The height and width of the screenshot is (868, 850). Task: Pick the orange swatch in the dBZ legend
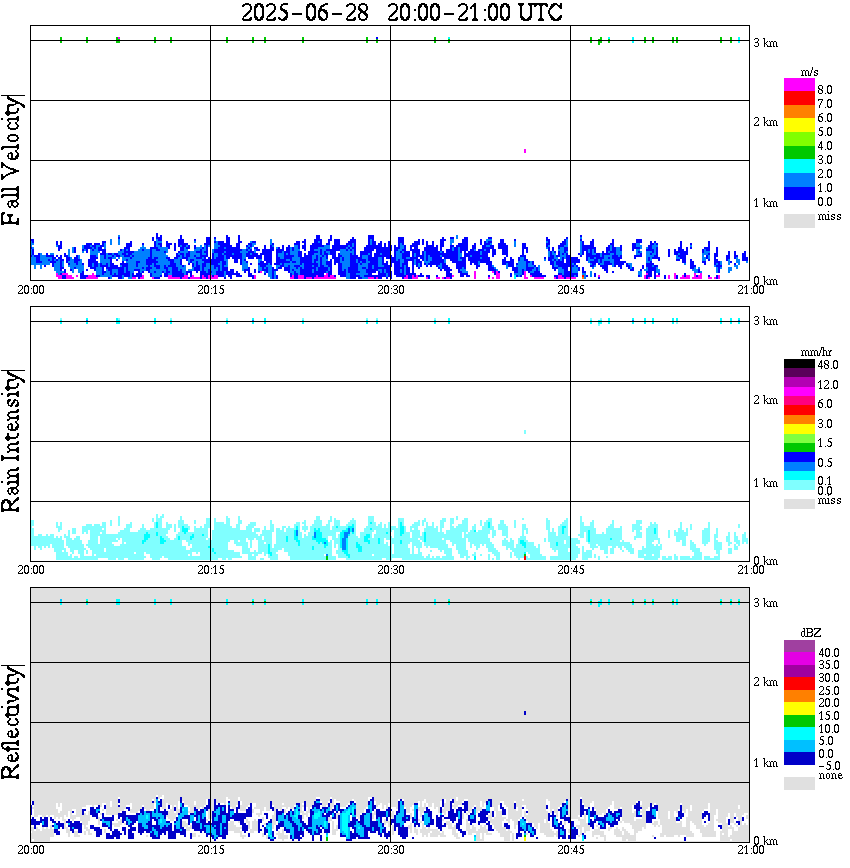799,696
